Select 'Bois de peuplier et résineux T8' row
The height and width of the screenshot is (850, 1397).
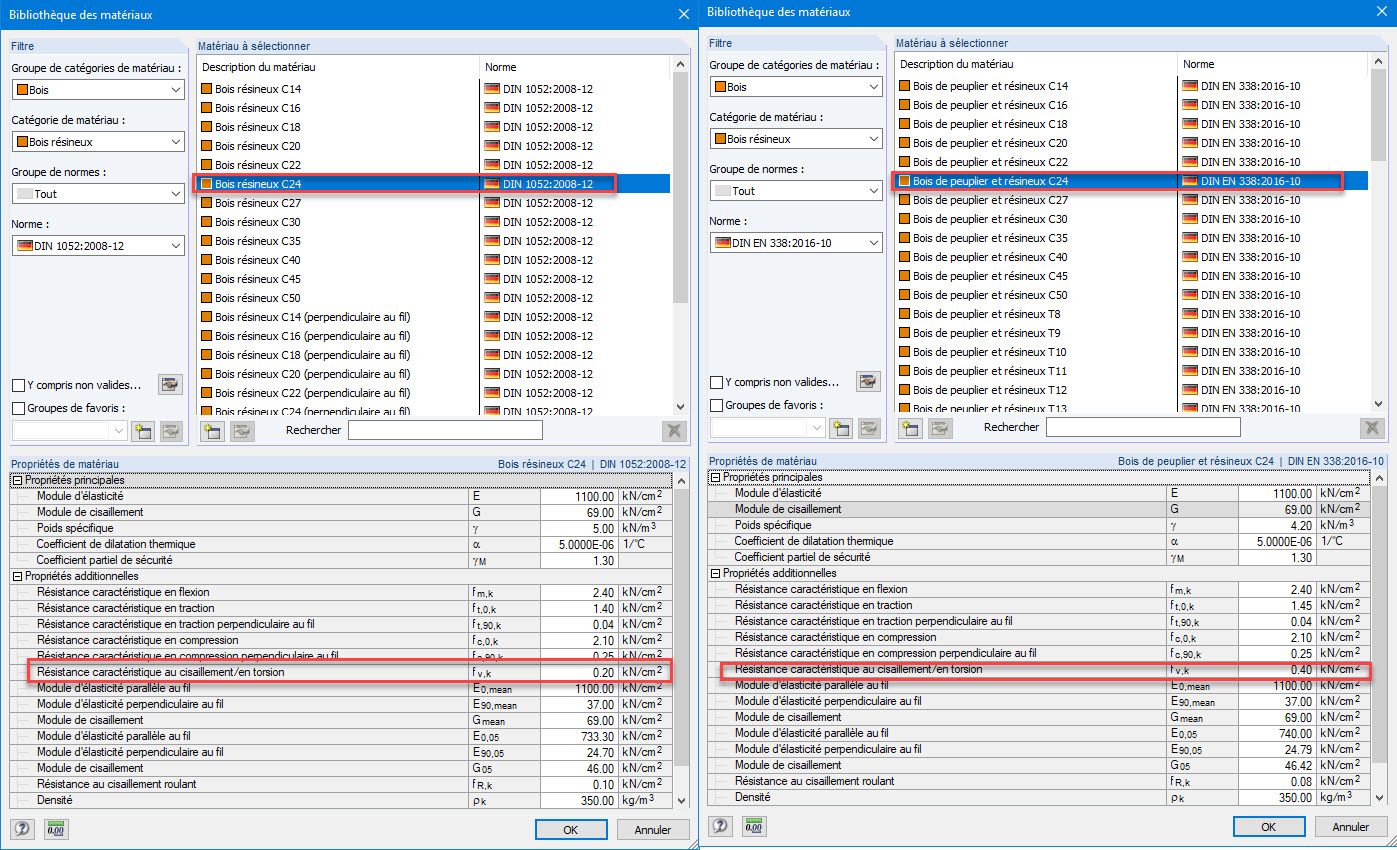1132,314
